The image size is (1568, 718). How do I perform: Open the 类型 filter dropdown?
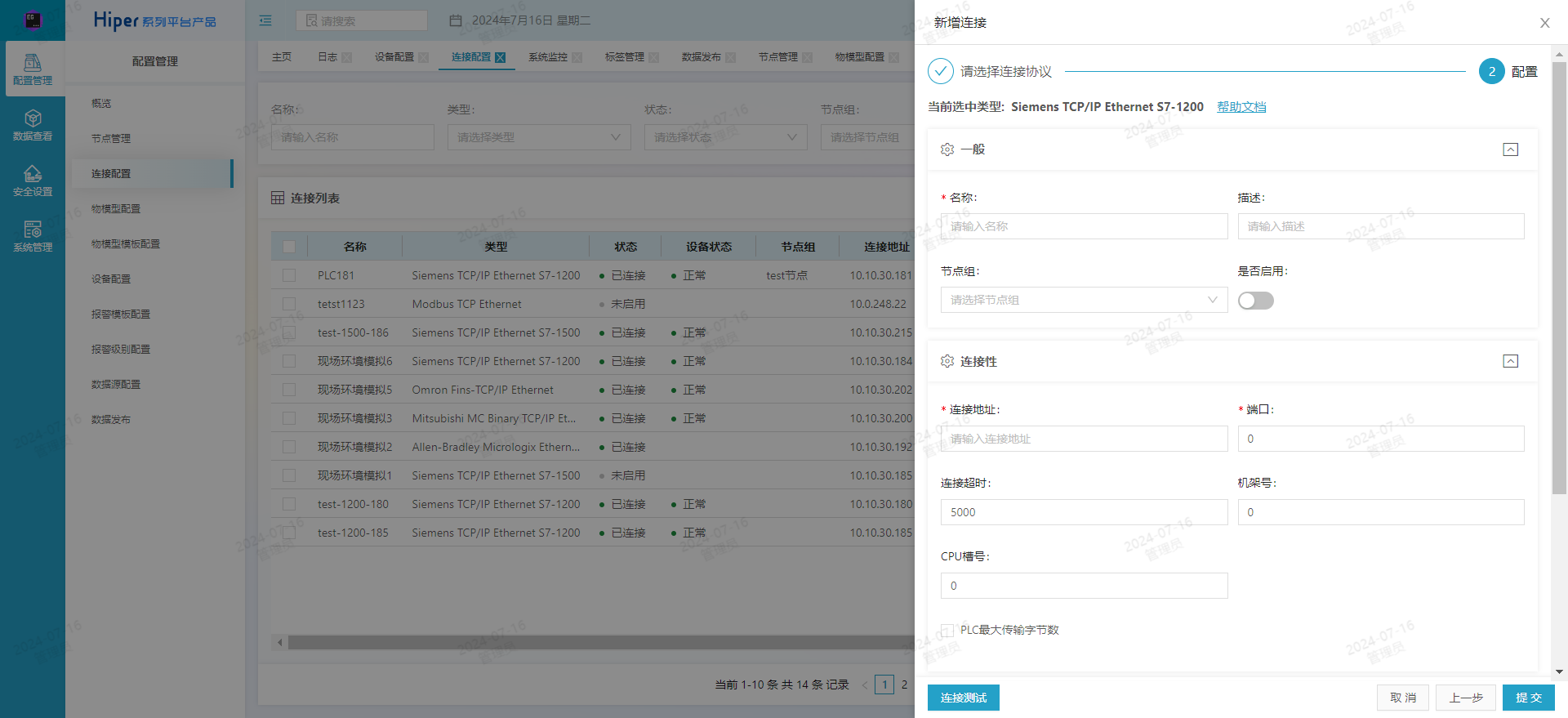(539, 137)
